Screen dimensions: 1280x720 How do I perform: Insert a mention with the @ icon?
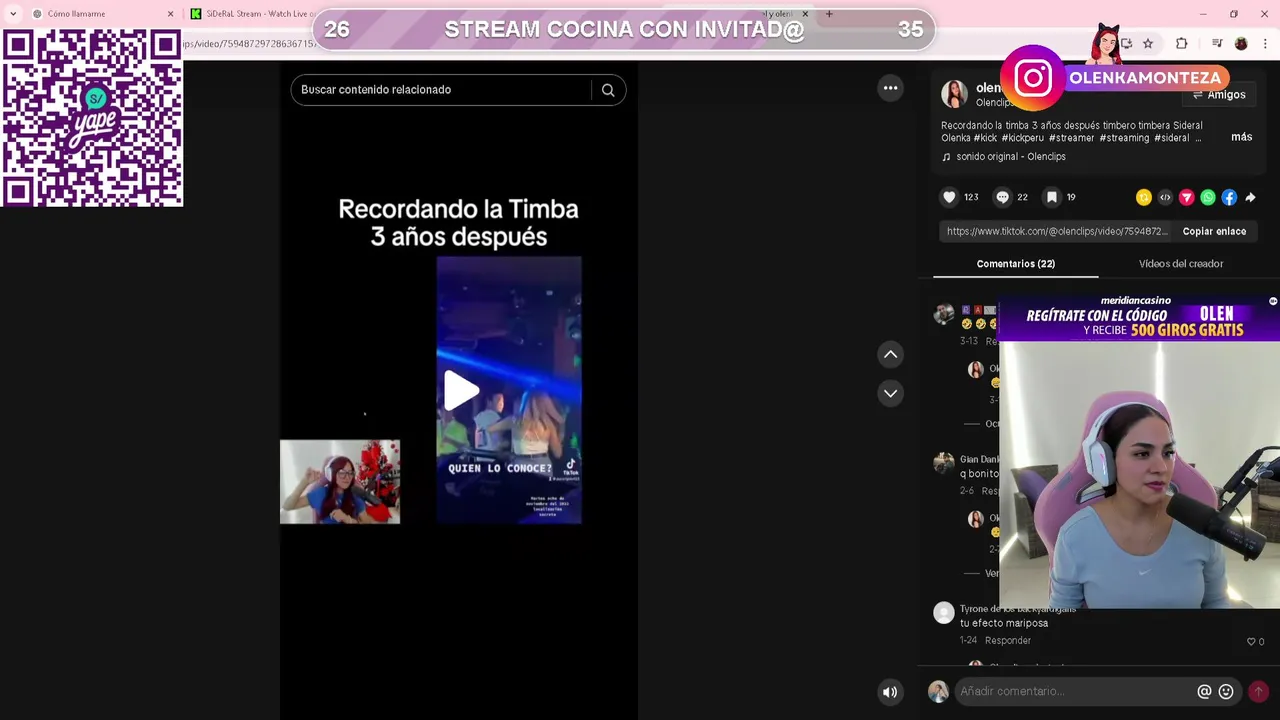click(1204, 692)
